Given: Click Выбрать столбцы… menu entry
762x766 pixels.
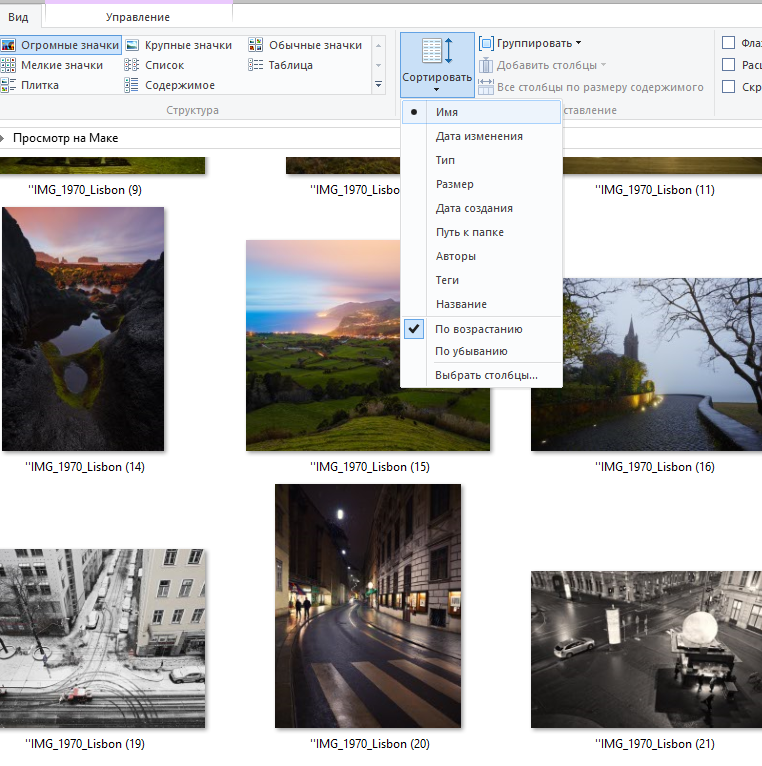Looking at the screenshot, I should pos(486,375).
